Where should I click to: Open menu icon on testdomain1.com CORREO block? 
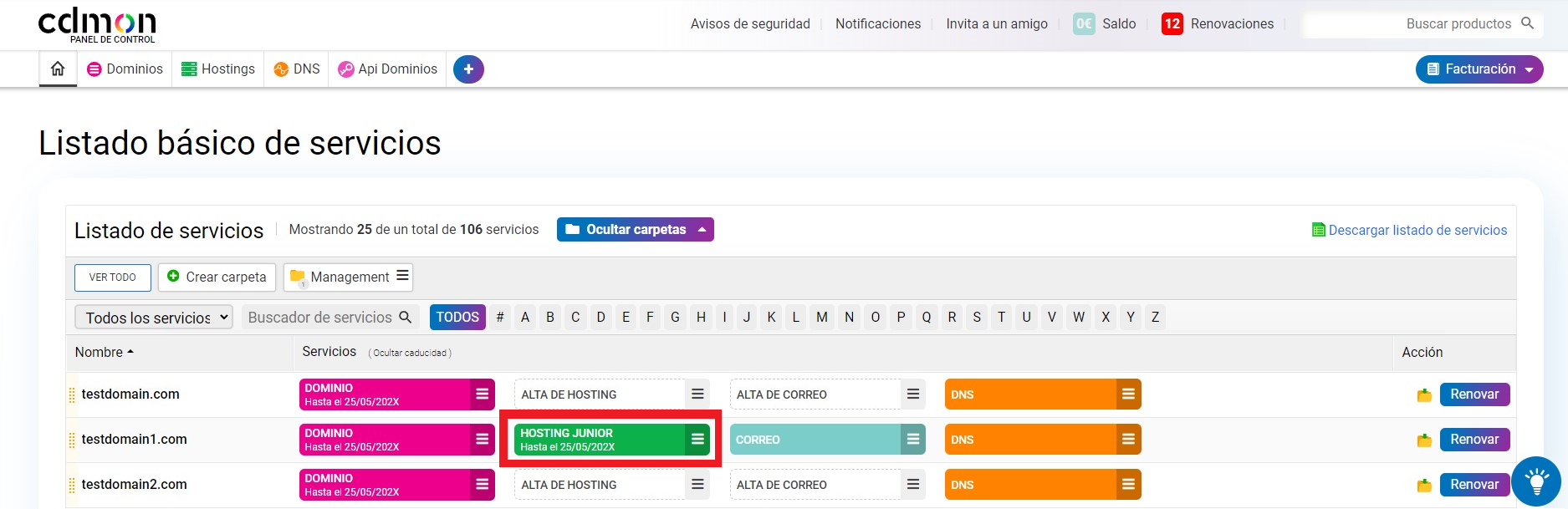pyautogui.click(x=913, y=440)
